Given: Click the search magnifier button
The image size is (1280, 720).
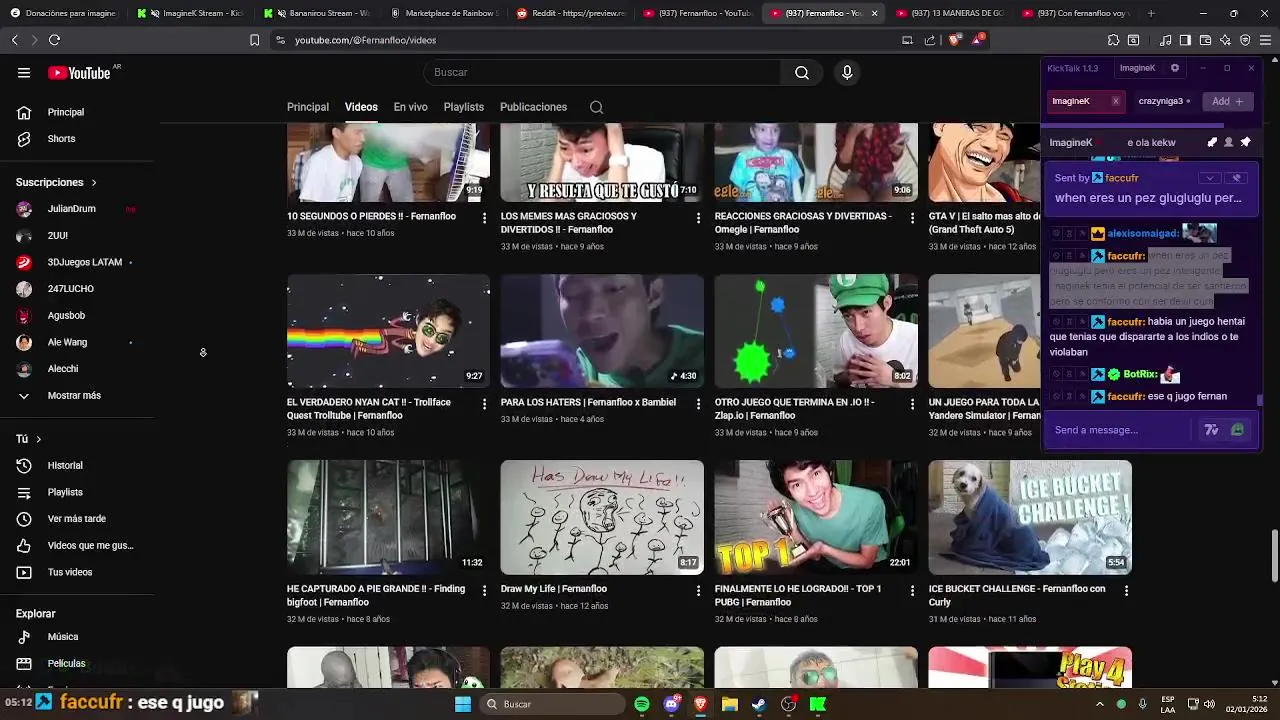Looking at the screenshot, I should [801, 73].
